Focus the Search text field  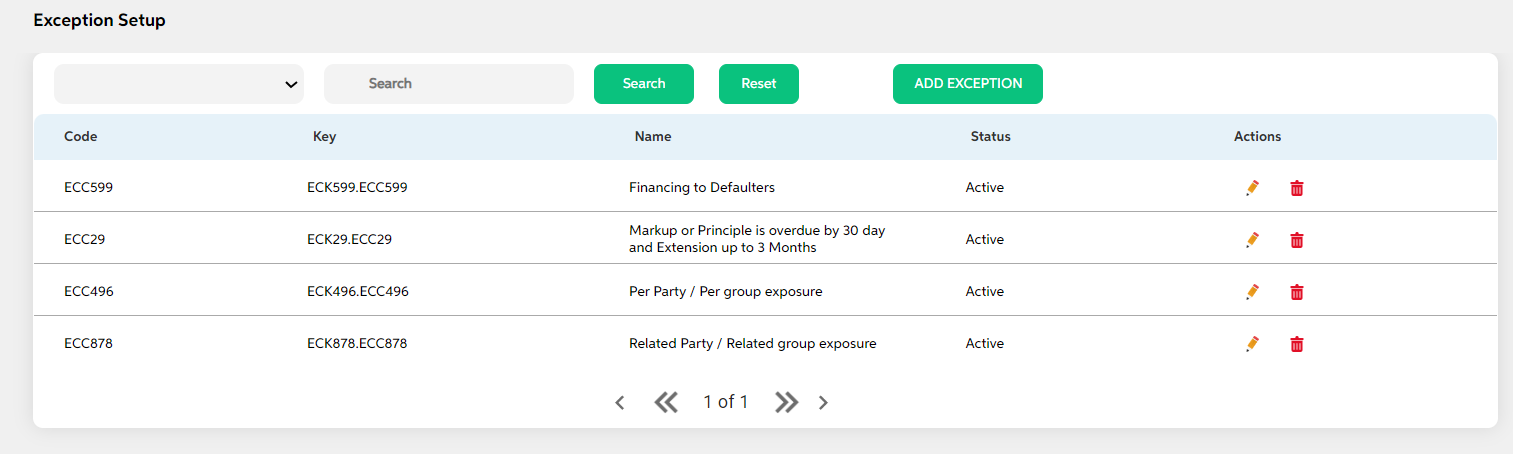449,84
